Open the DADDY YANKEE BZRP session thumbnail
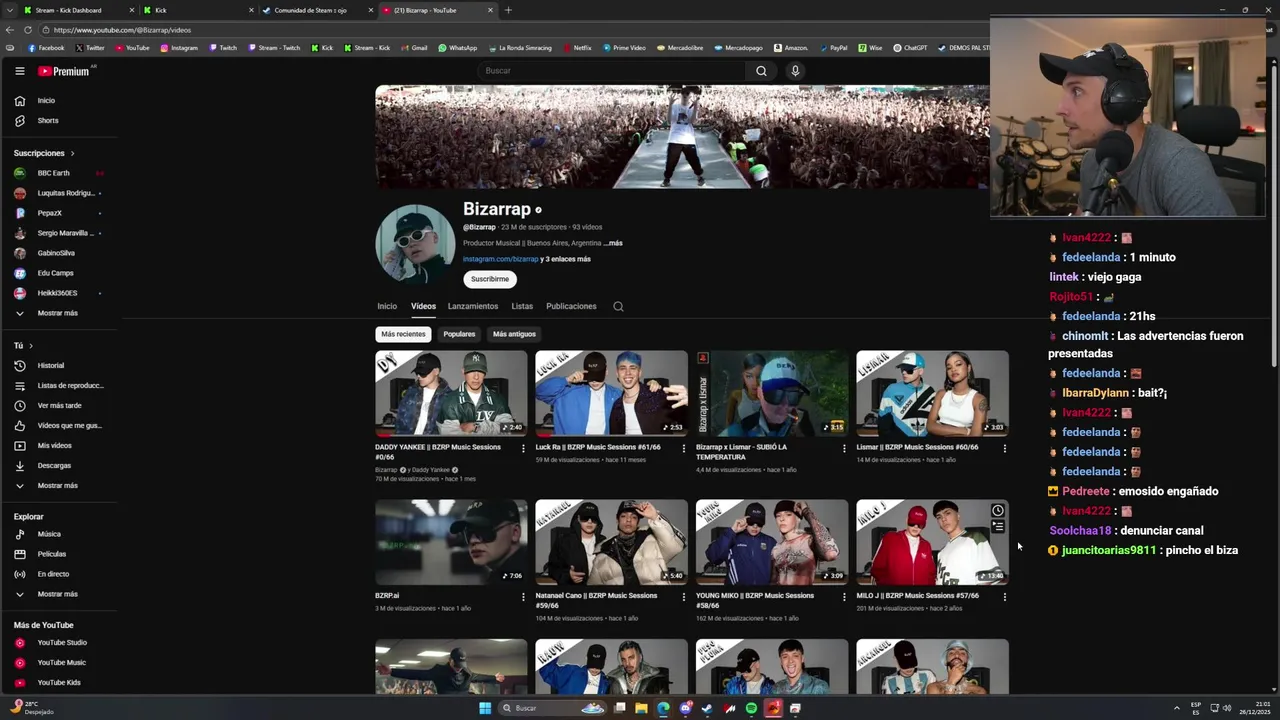This screenshot has width=1280, height=720. click(451, 393)
